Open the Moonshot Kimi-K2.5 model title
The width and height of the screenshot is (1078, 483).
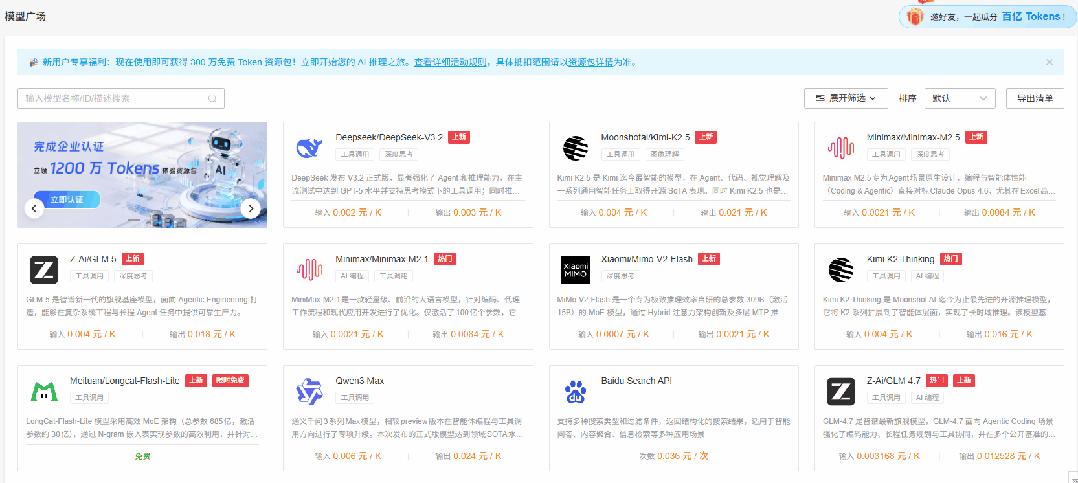tap(646, 137)
